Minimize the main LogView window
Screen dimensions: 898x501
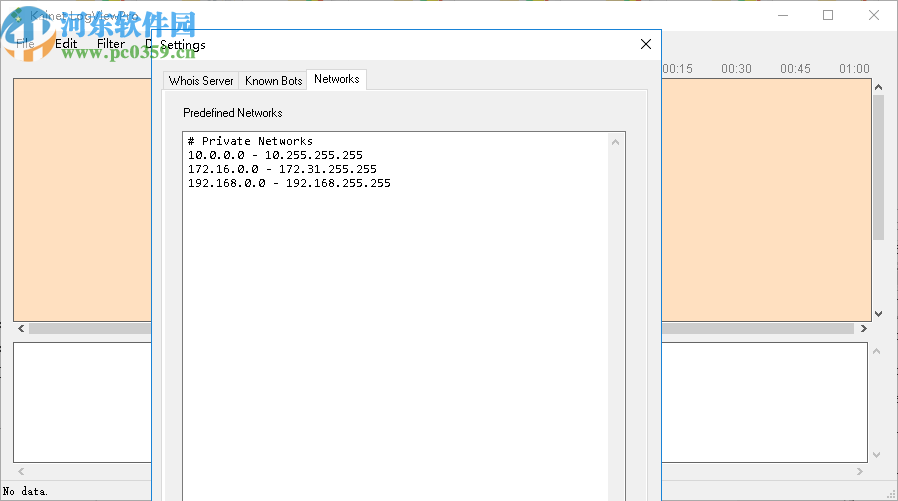tap(783, 15)
